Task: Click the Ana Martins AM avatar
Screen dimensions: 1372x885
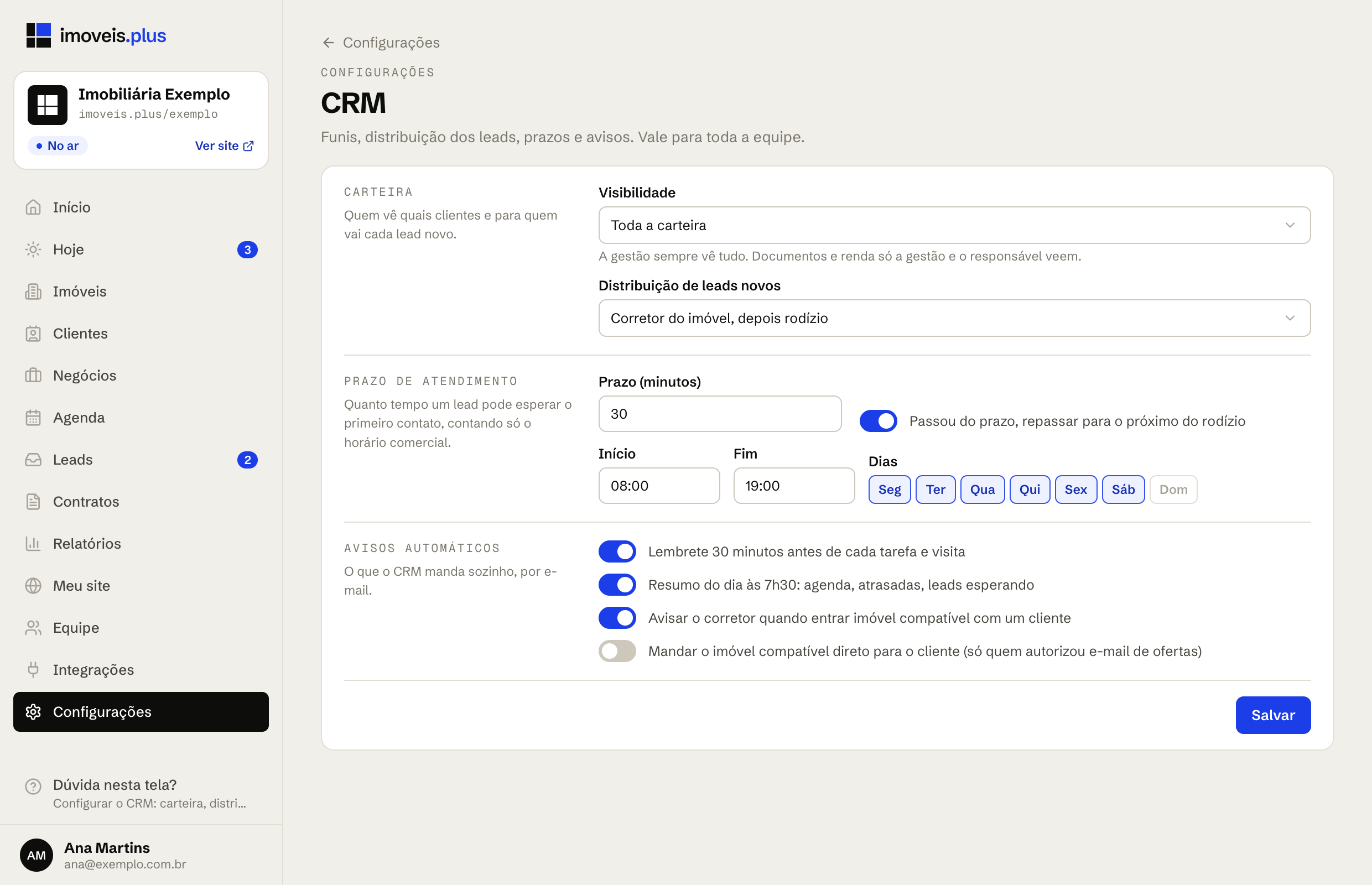Action: tap(36, 855)
